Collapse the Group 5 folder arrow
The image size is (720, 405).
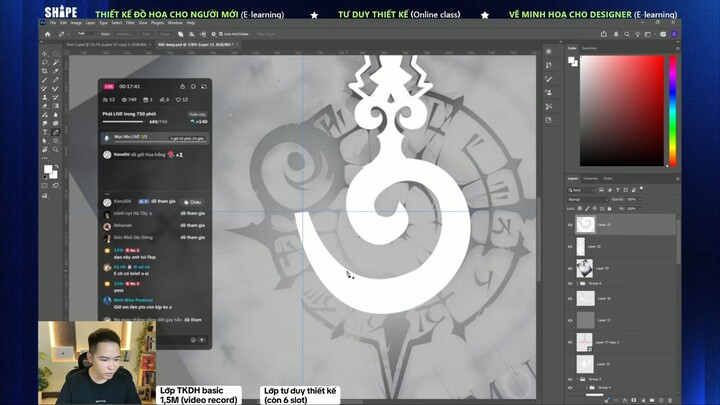tap(578, 379)
